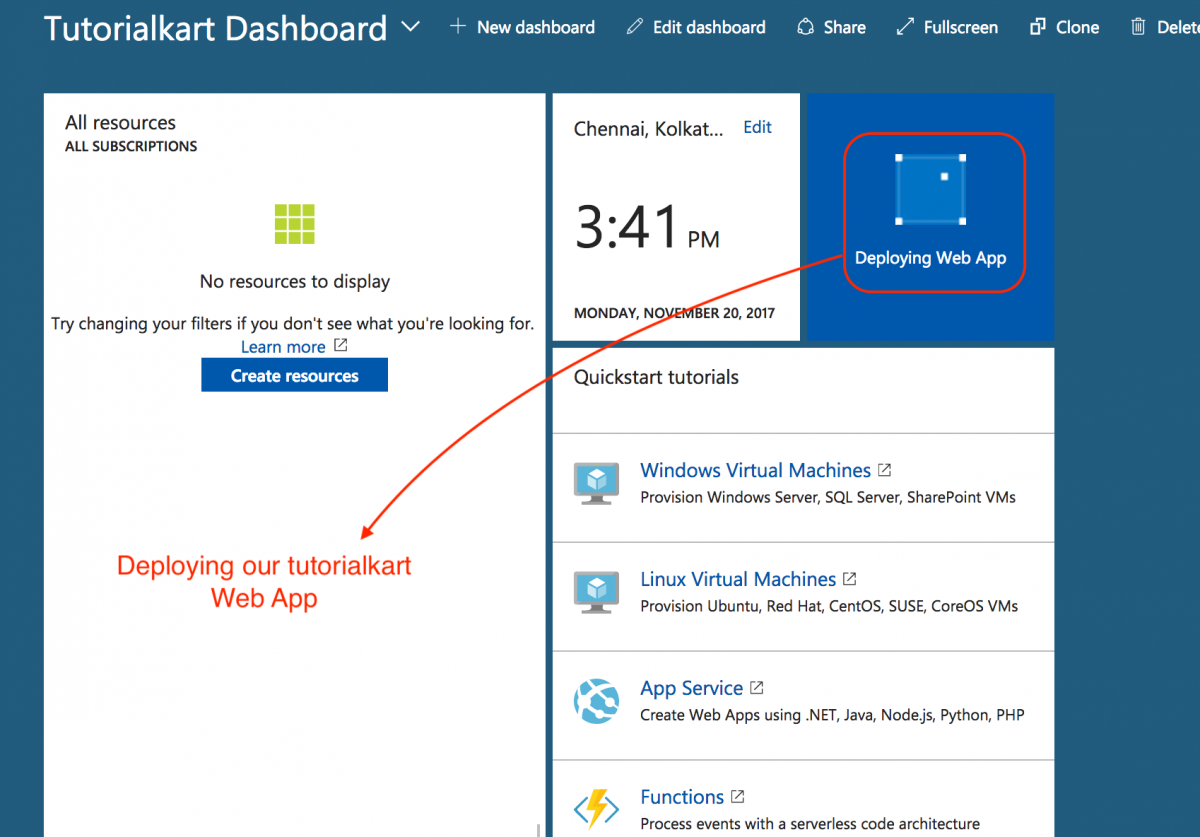Image resolution: width=1200 pixels, height=837 pixels.
Task: Open Linux Virtual Machines tutorial link
Action: (738, 579)
